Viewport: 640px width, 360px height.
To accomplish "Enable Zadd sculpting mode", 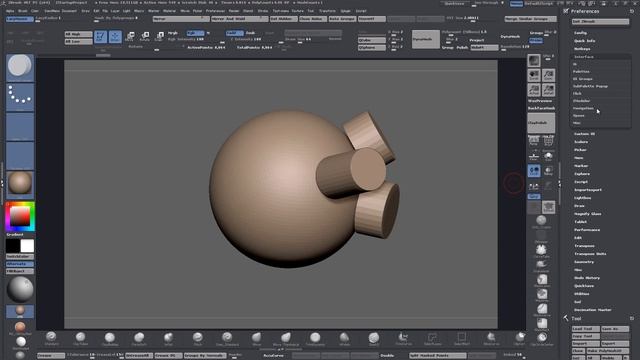I will coord(234,33).
